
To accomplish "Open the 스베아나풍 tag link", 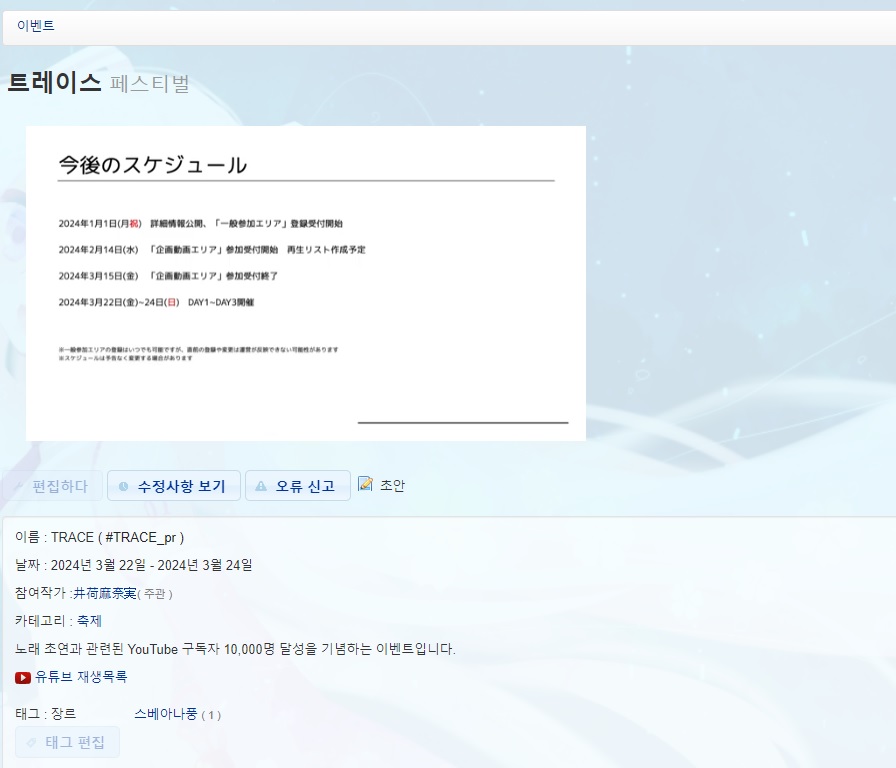I will [166, 714].
